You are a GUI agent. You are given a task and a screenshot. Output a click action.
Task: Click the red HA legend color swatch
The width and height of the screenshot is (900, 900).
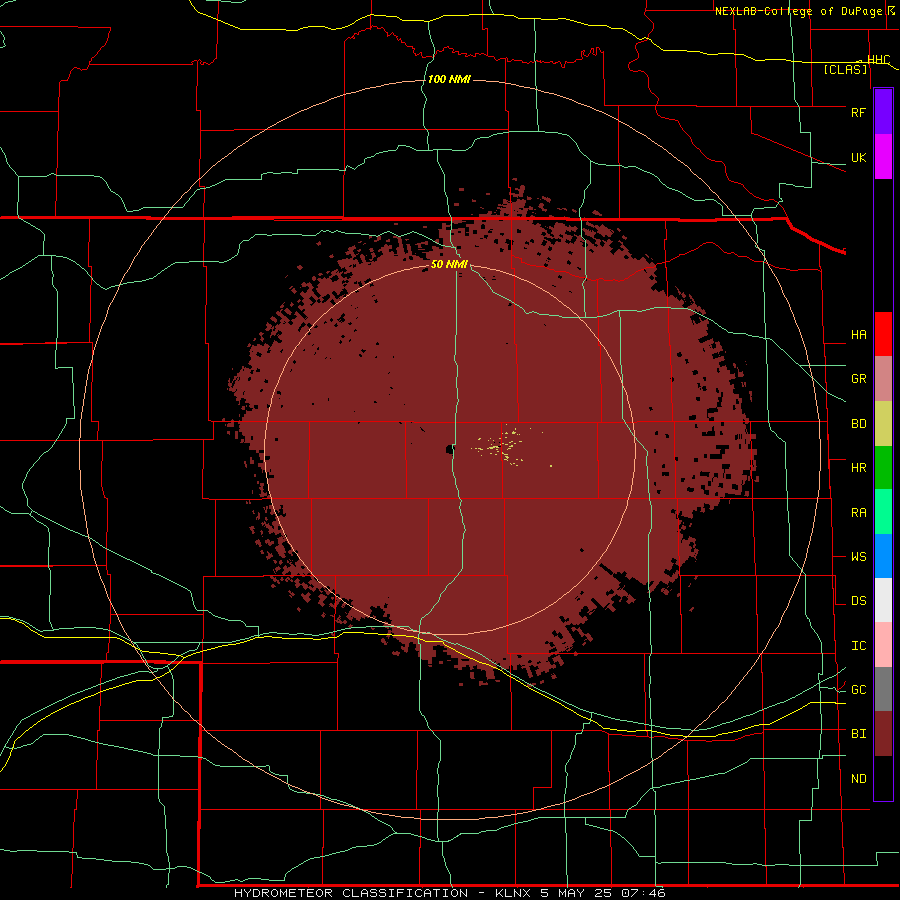pos(883,334)
